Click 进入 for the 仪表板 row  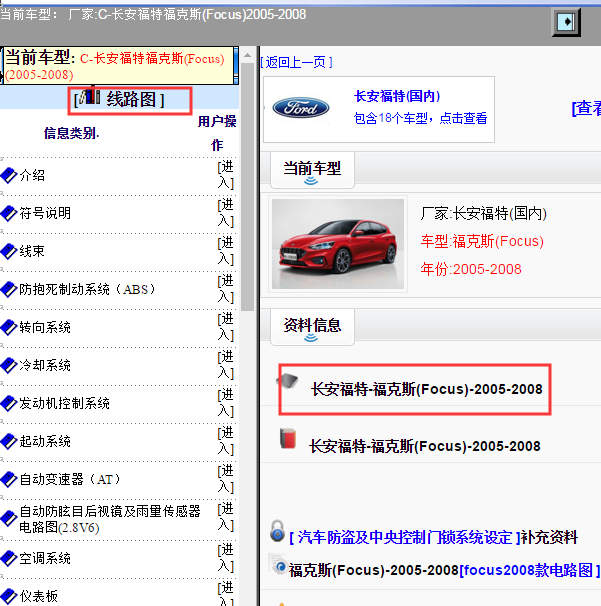click(226, 594)
